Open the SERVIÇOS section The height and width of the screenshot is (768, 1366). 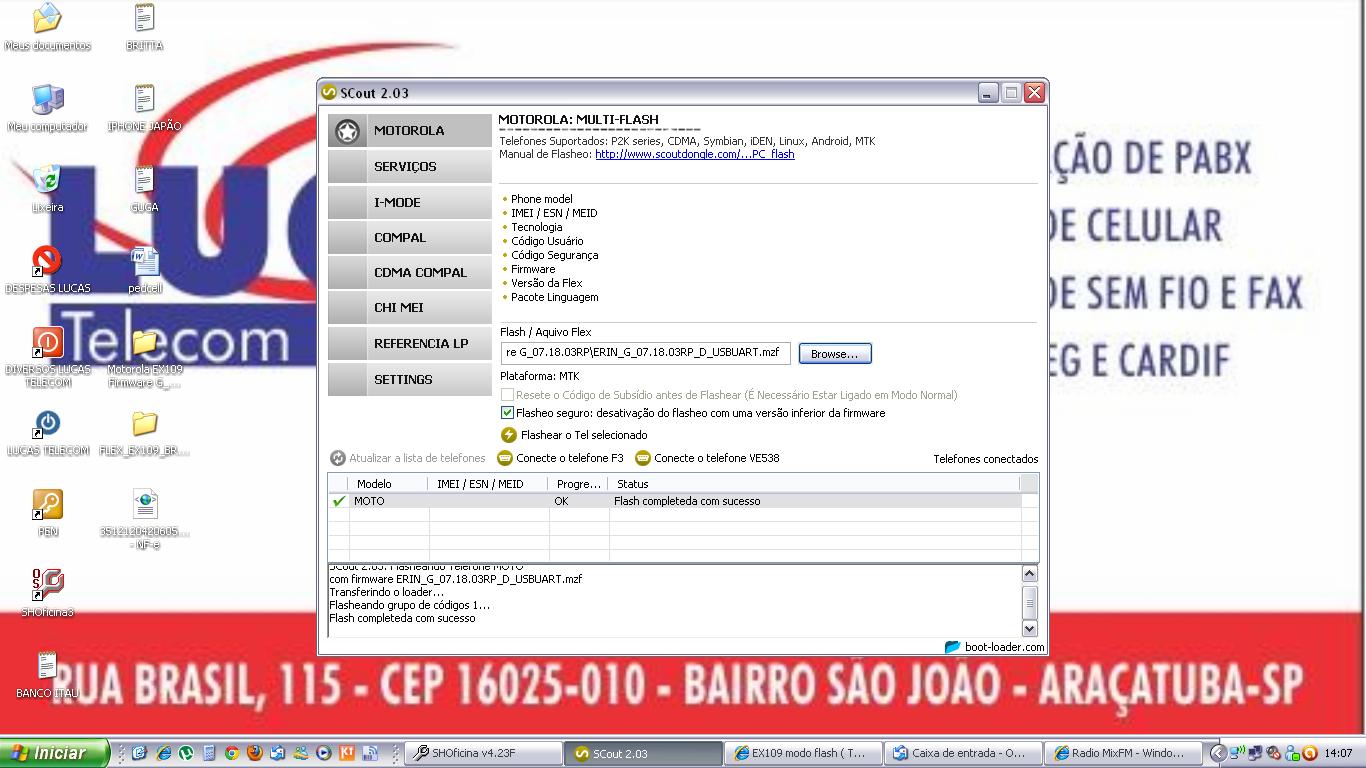[409, 167]
